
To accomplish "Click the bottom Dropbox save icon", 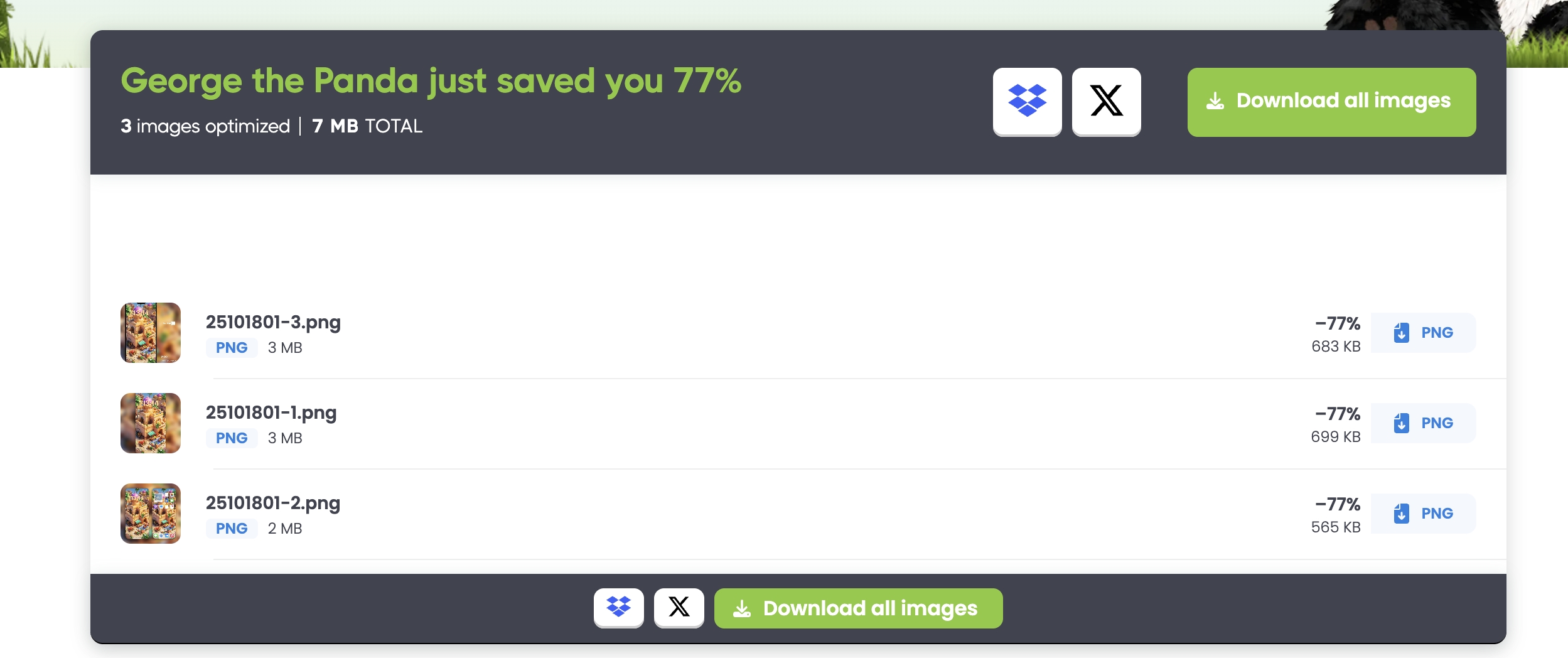I will pos(618,607).
